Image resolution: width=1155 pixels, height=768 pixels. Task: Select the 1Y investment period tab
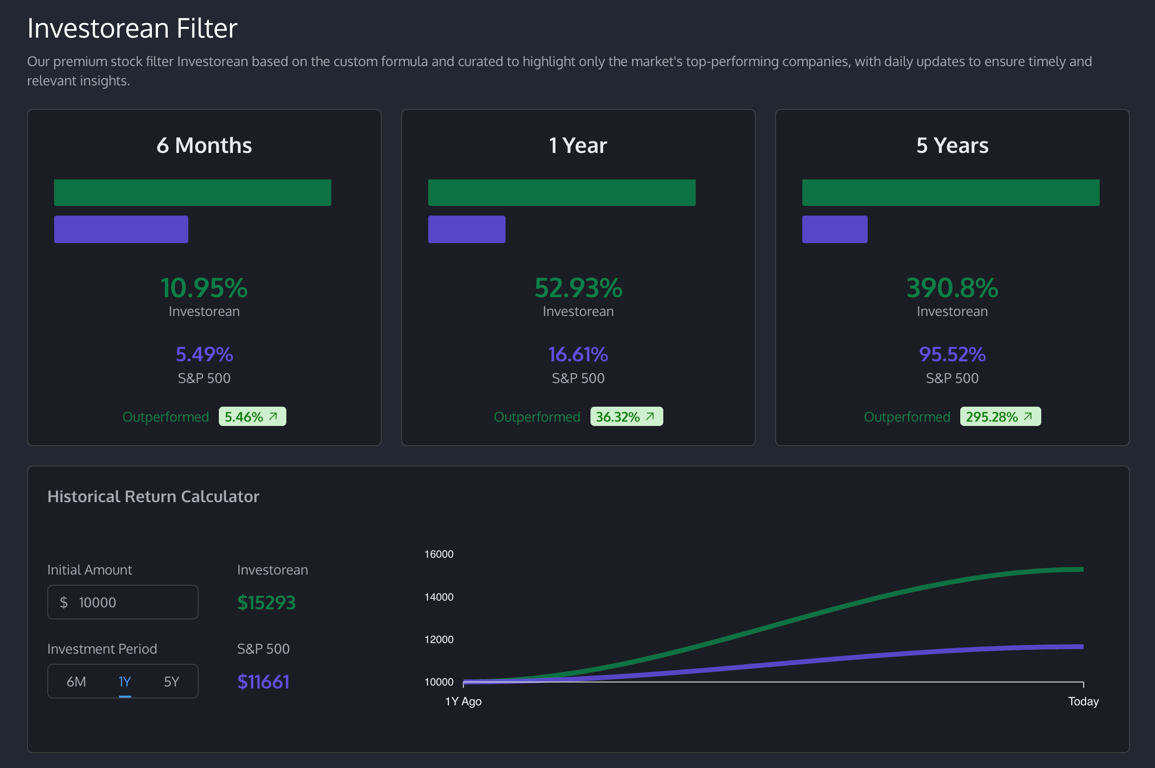(x=124, y=682)
